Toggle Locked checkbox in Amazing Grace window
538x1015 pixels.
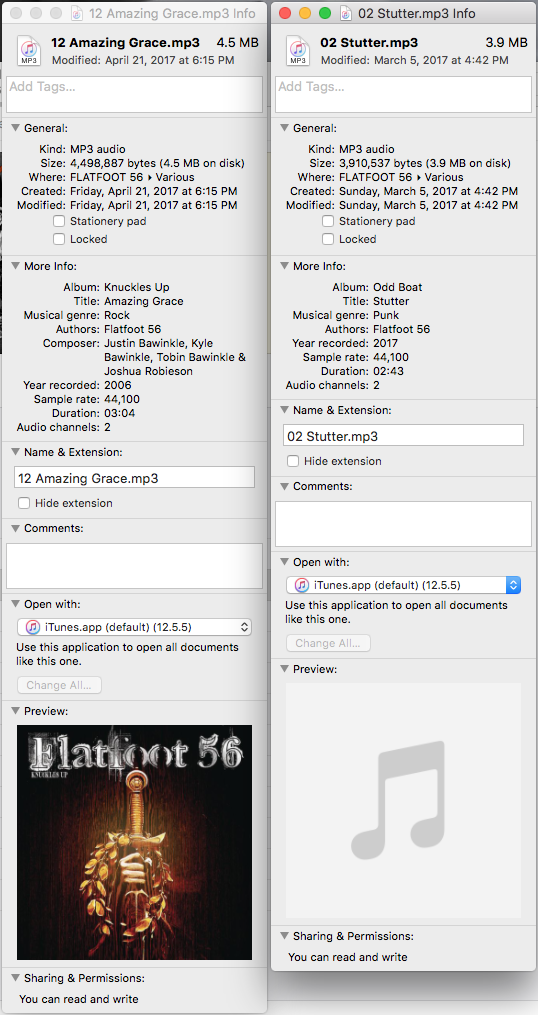point(59,239)
